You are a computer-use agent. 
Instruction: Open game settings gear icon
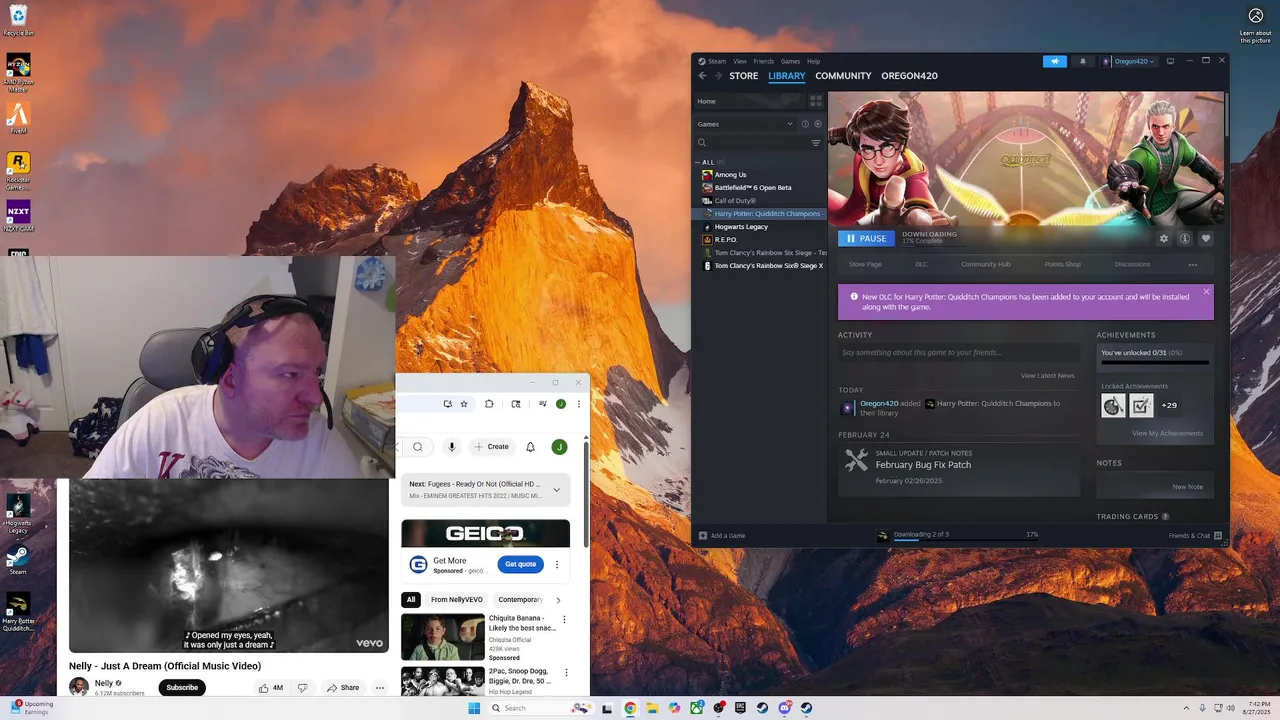1164,239
